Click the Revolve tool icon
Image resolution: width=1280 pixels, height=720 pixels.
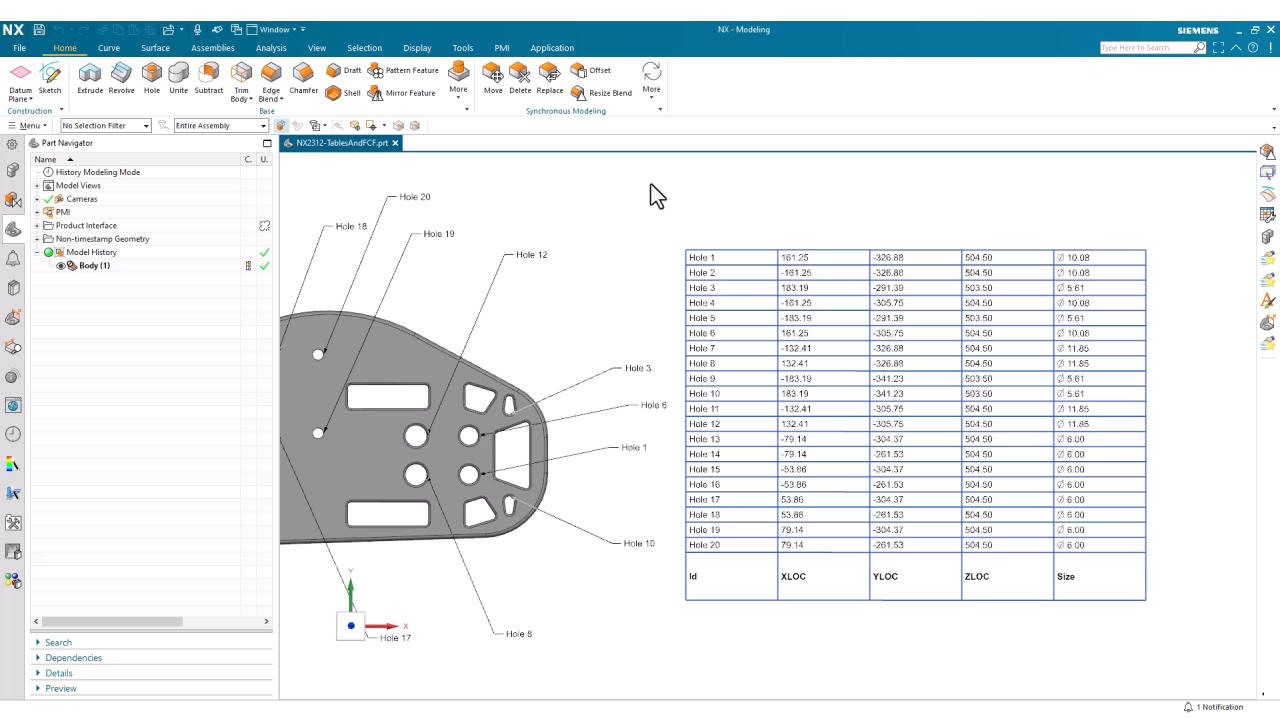(x=121, y=76)
